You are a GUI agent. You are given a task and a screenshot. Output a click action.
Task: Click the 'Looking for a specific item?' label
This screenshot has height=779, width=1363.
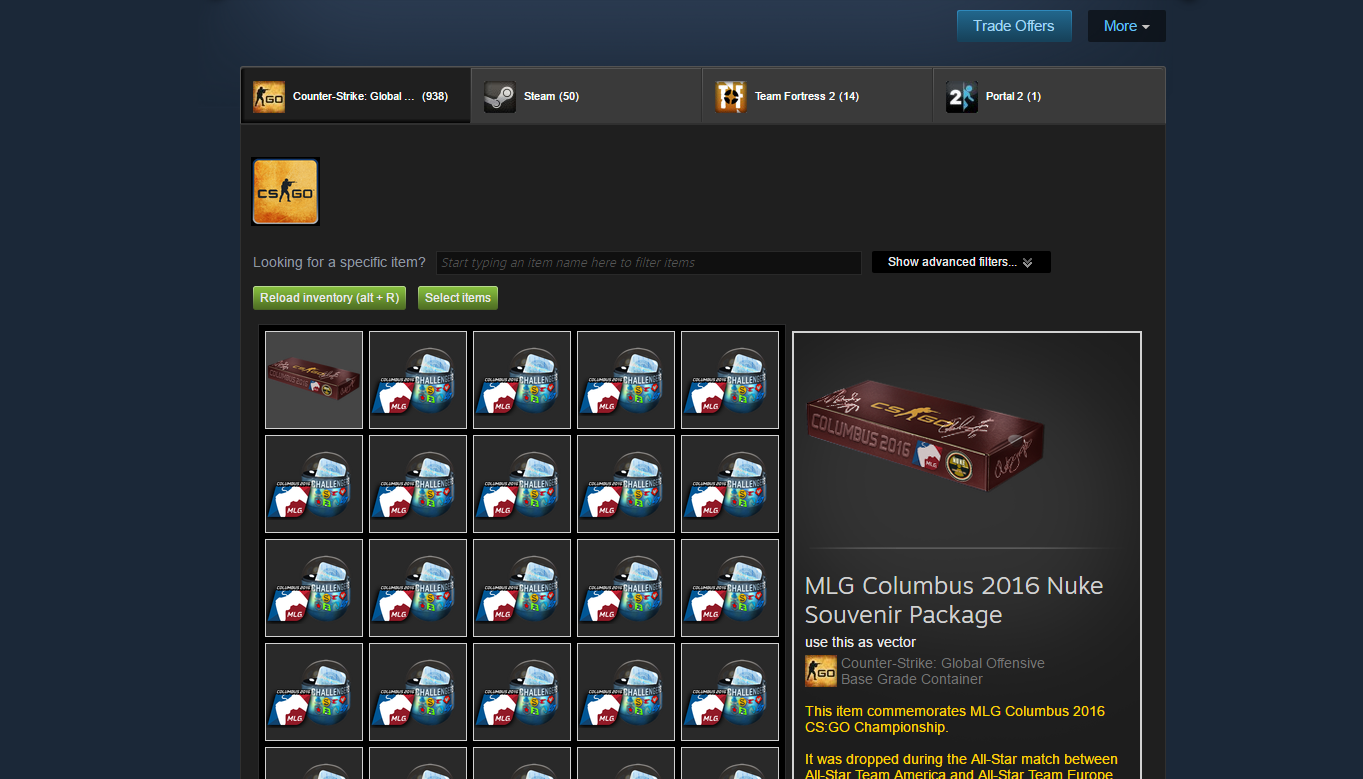tap(339, 262)
